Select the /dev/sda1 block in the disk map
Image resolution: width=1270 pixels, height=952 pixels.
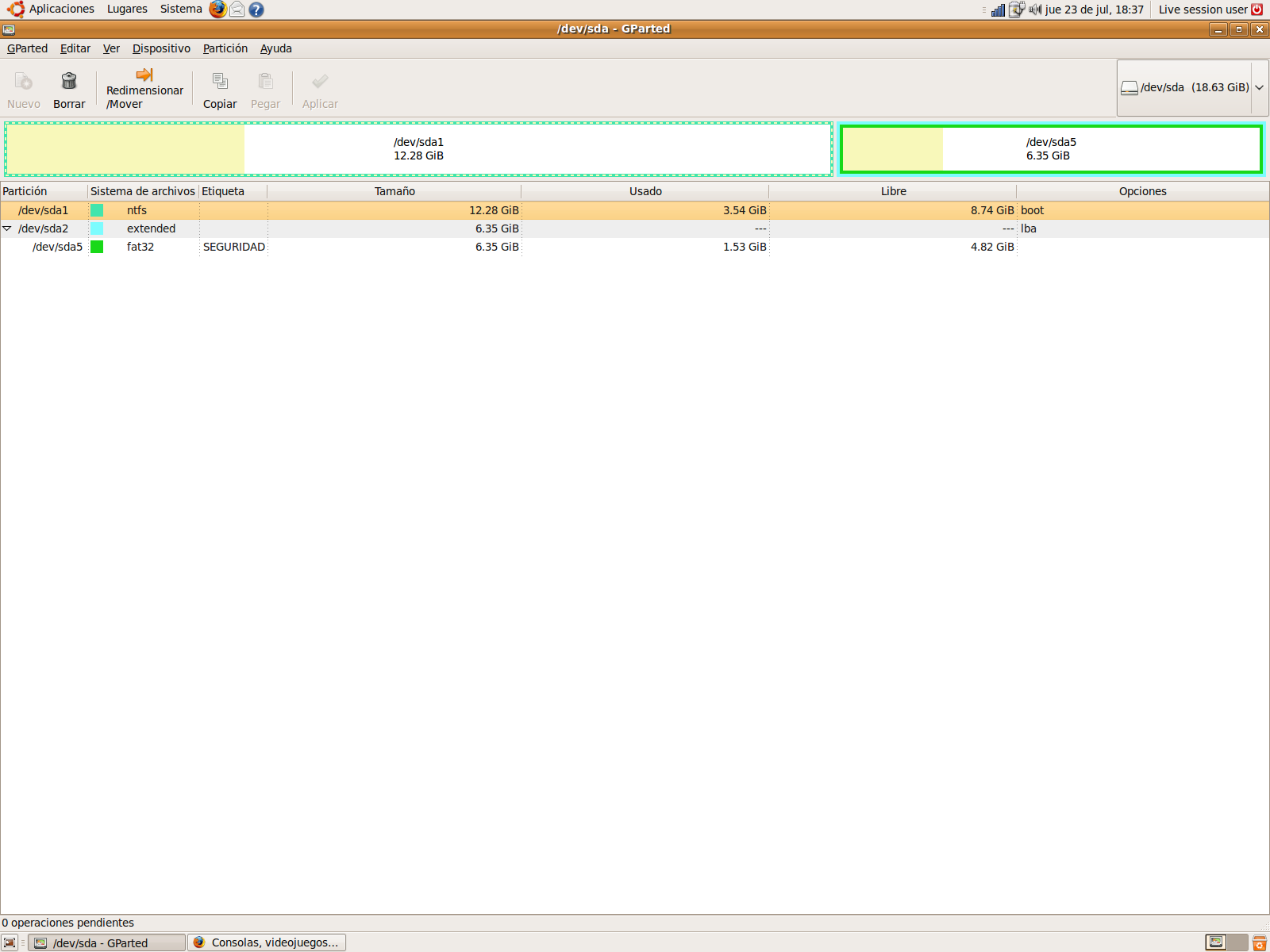pyautogui.click(x=418, y=148)
